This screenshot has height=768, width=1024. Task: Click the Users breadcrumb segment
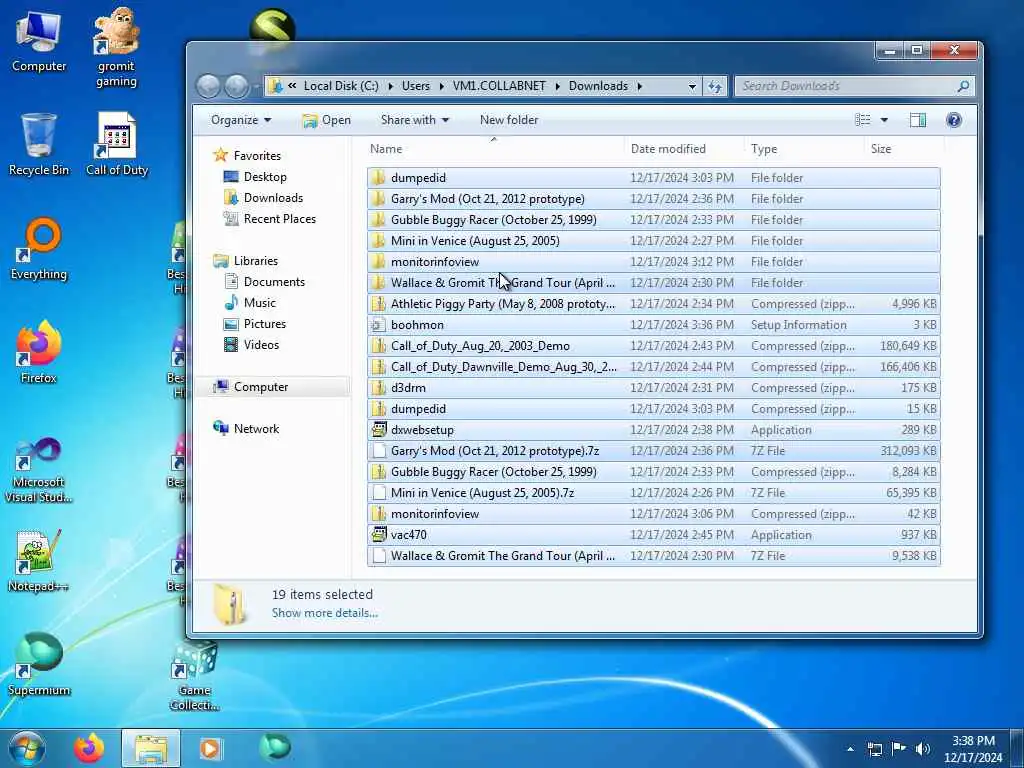[415, 86]
